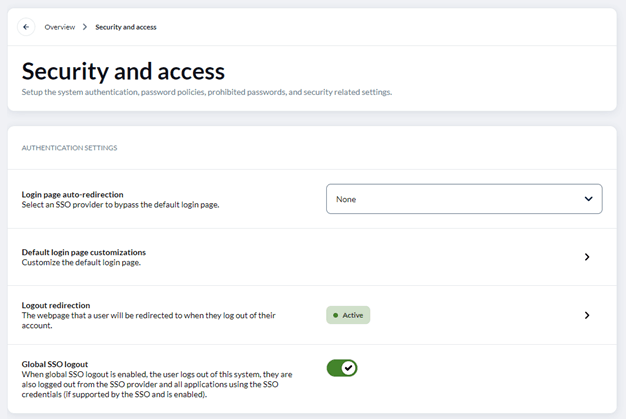Click the back arrow button
626x419 pixels.
click(26, 27)
